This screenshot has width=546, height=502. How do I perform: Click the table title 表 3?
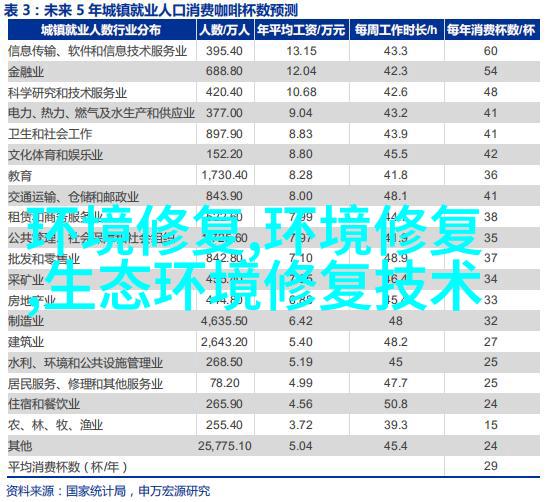click(x=151, y=10)
